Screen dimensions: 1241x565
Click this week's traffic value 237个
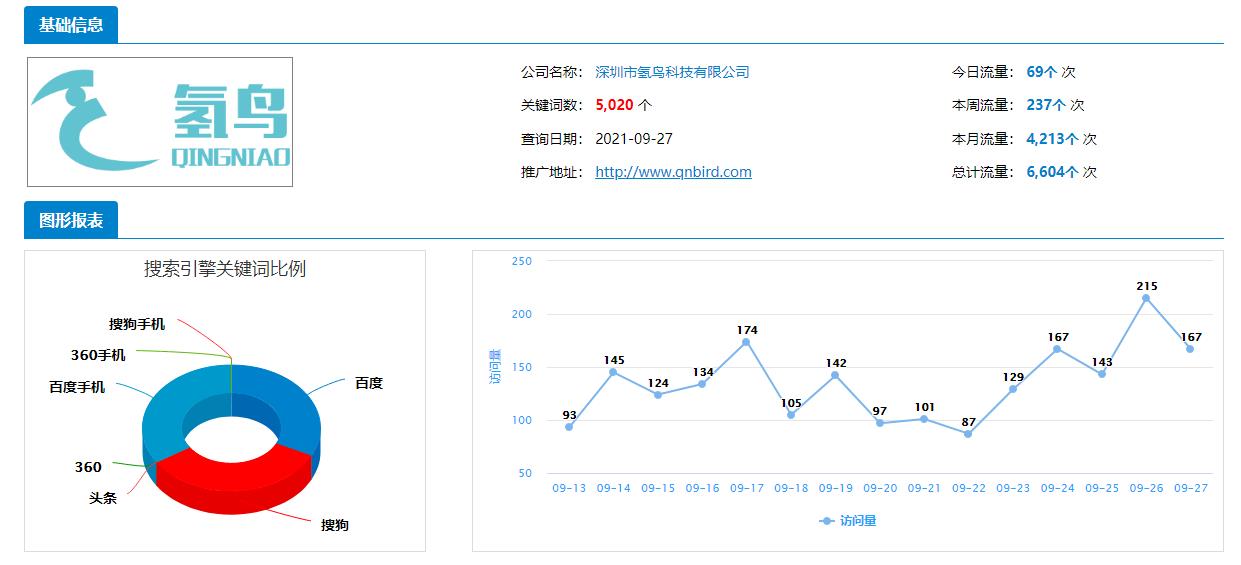point(1046,105)
